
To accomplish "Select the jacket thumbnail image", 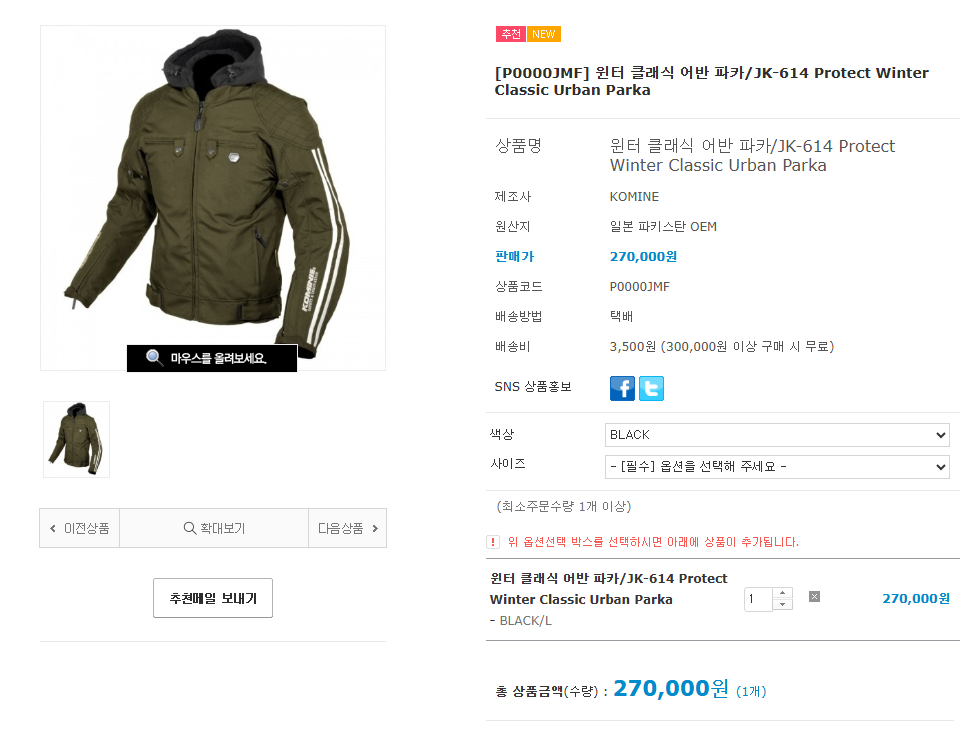I will click(x=77, y=439).
